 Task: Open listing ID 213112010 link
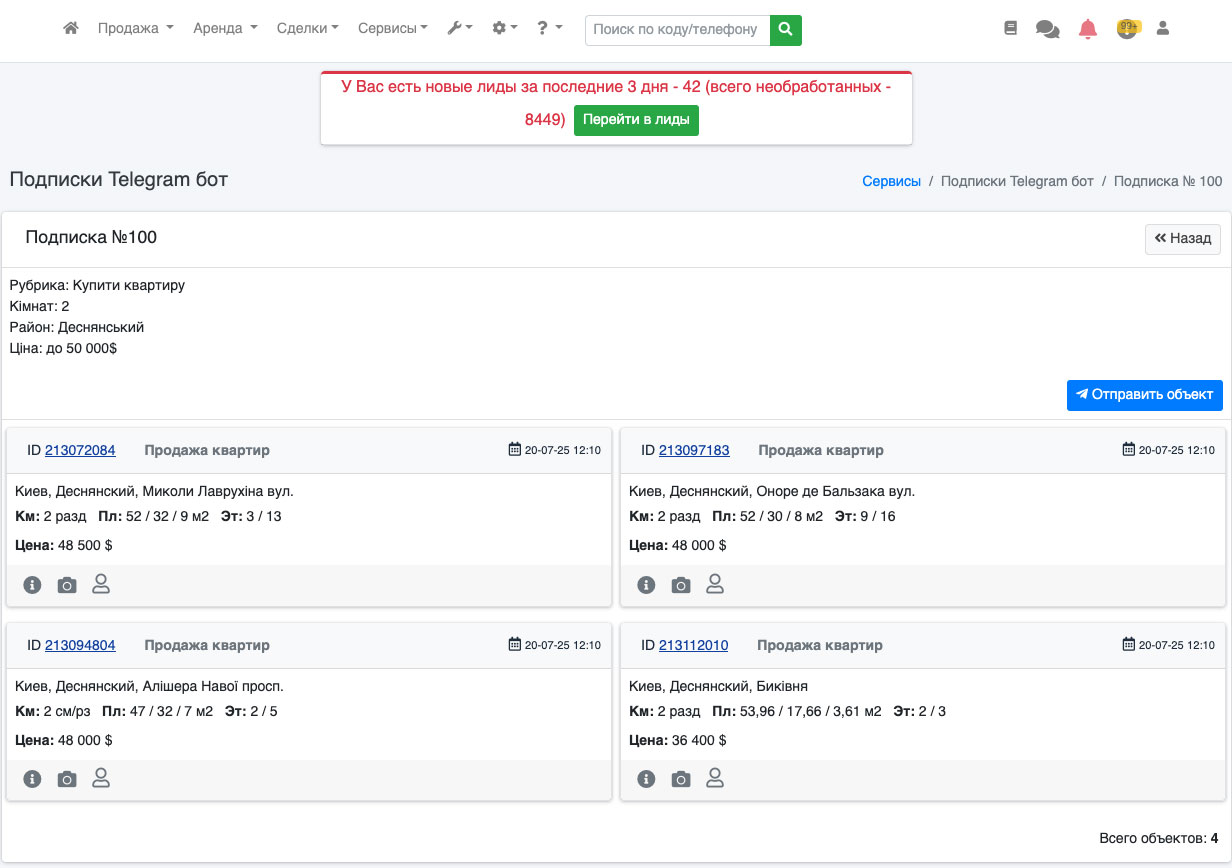pos(693,645)
